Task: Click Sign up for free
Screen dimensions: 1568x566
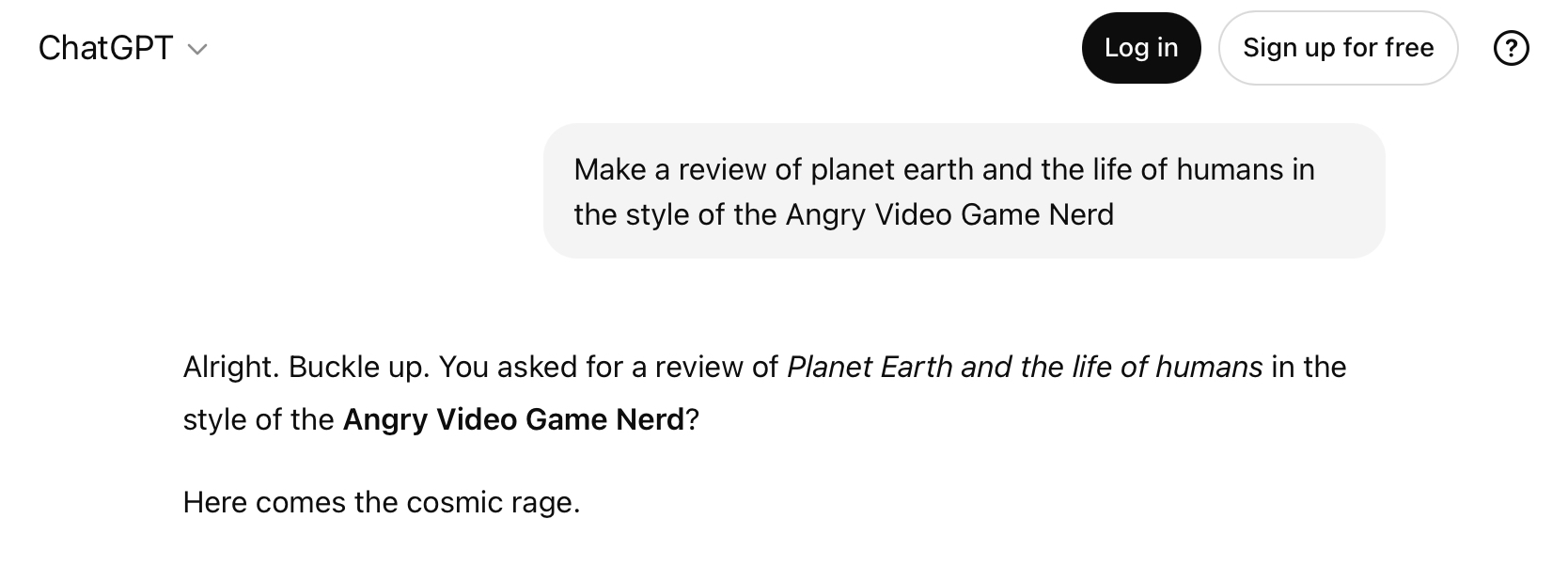Action: [x=1338, y=48]
